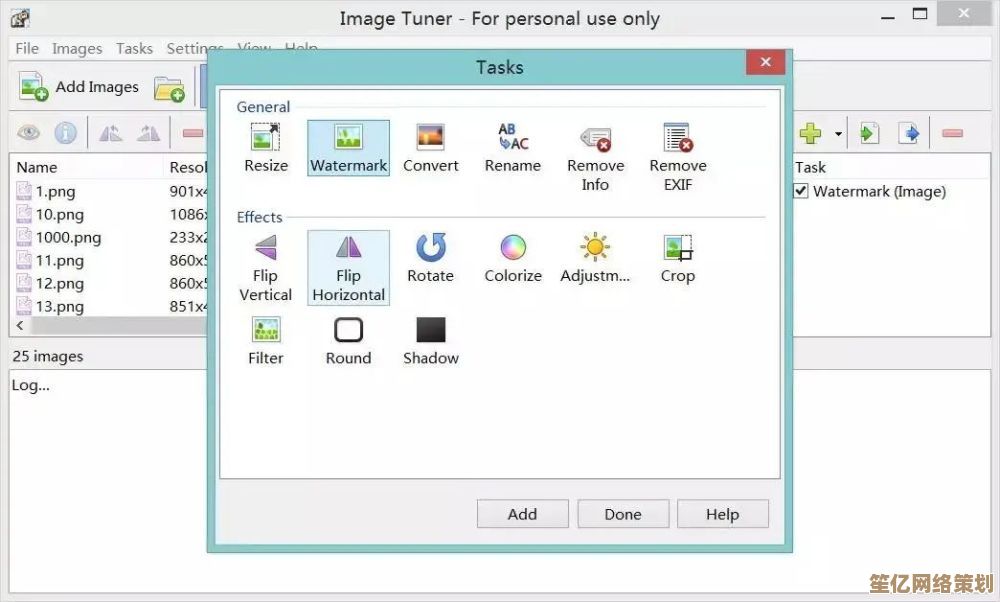Select the file 11.png
This screenshot has width=1000, height=602.
coord(59,260)
